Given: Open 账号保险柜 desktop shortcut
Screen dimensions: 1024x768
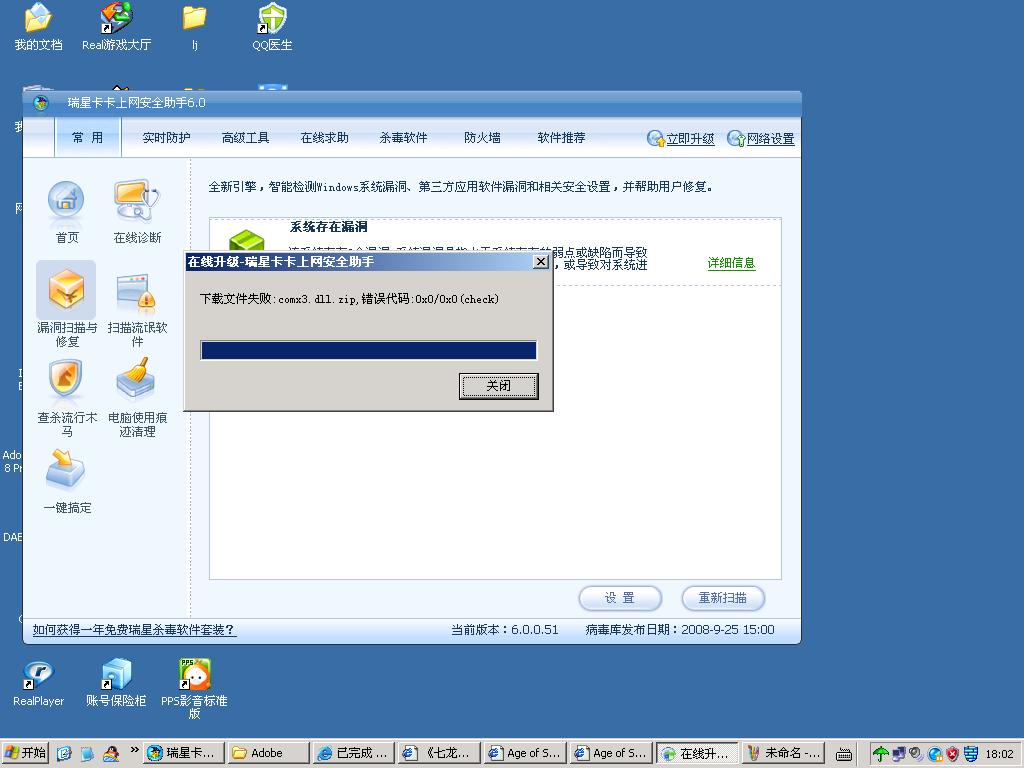Looking at the screenshot, I should click(116, 684).
